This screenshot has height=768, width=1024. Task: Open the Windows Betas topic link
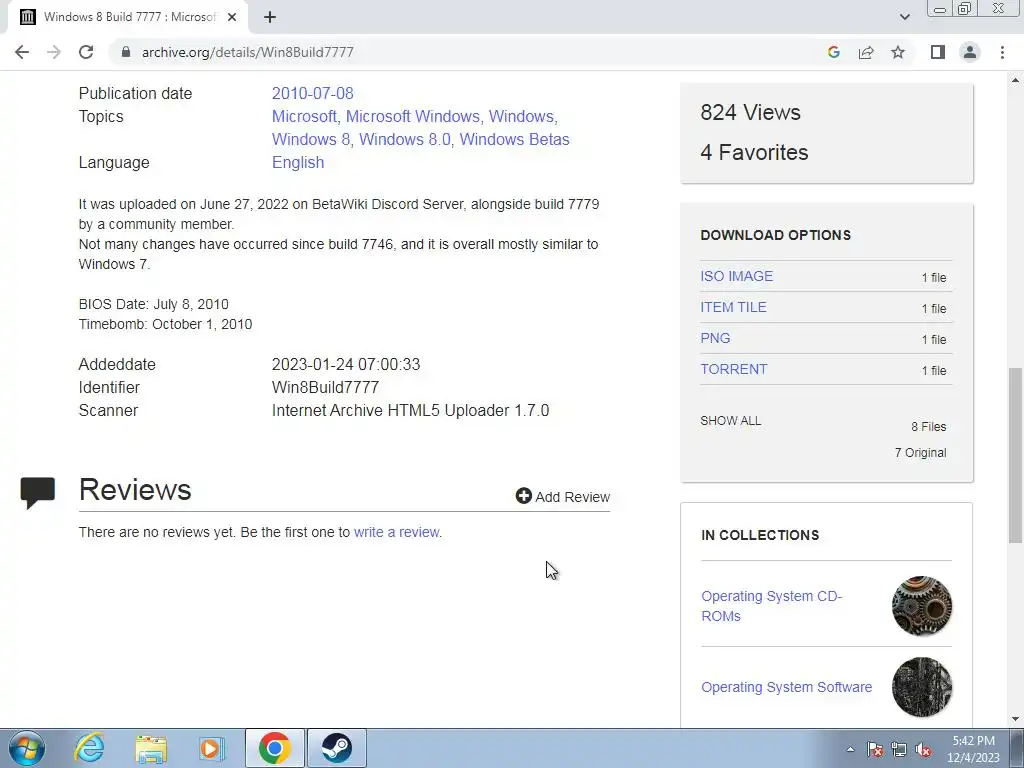click(515, 139)
